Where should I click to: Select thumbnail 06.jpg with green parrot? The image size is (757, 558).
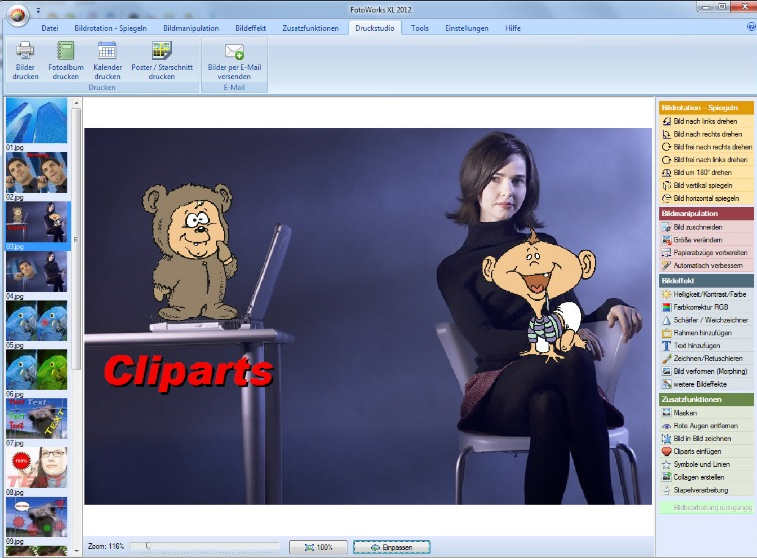coord(37,370)
